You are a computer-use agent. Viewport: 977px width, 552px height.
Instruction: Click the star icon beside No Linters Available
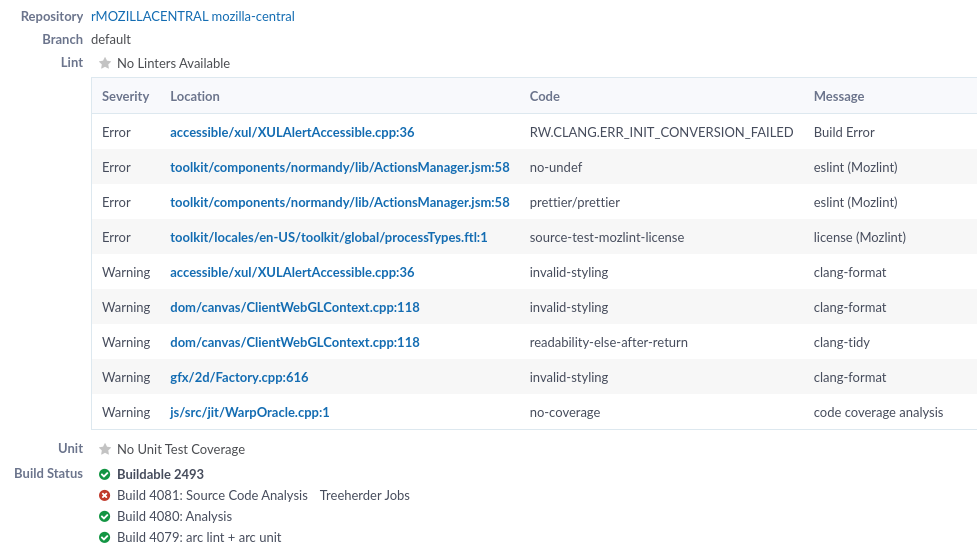[x=105, y=63]
